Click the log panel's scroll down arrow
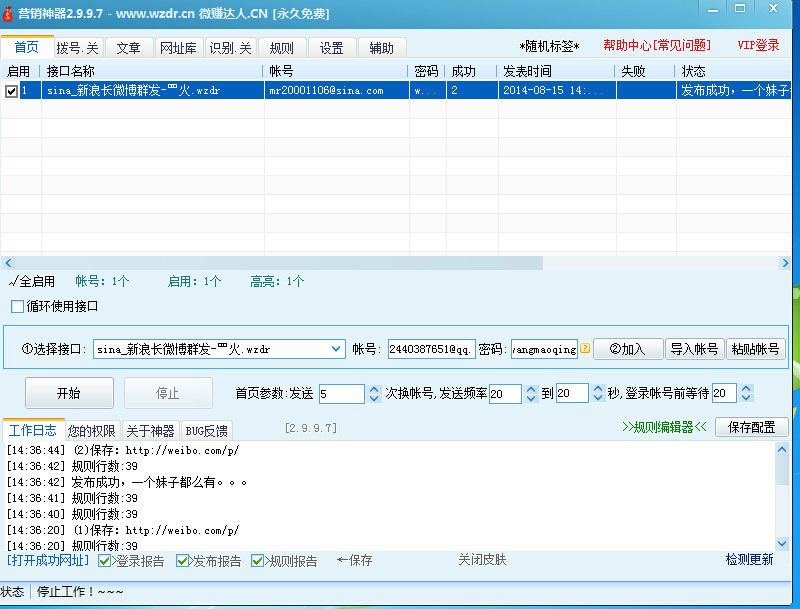The width and height of the screenshot is (800, 609). pyautogui.click(x=781, y=543)
